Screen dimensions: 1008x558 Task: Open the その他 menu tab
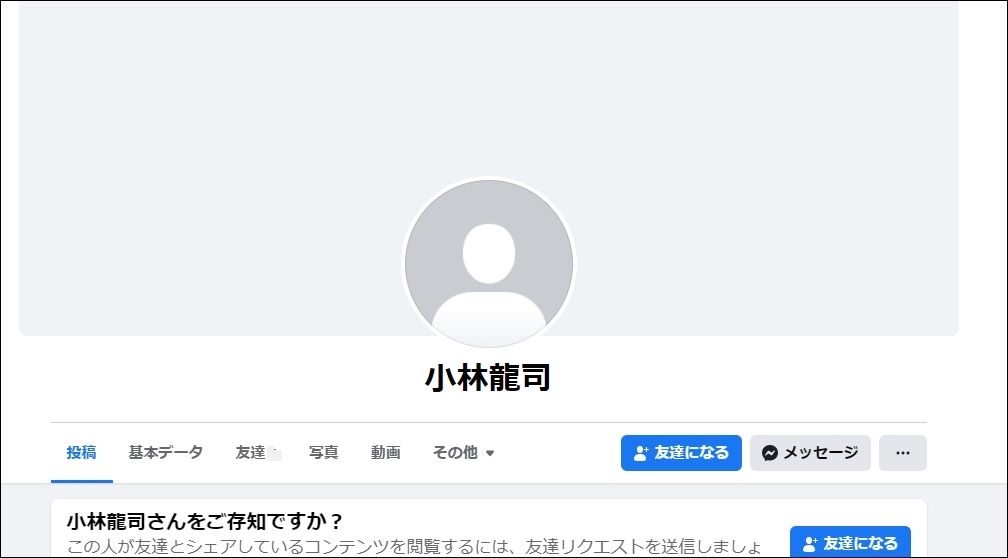[x=463, y=453]
